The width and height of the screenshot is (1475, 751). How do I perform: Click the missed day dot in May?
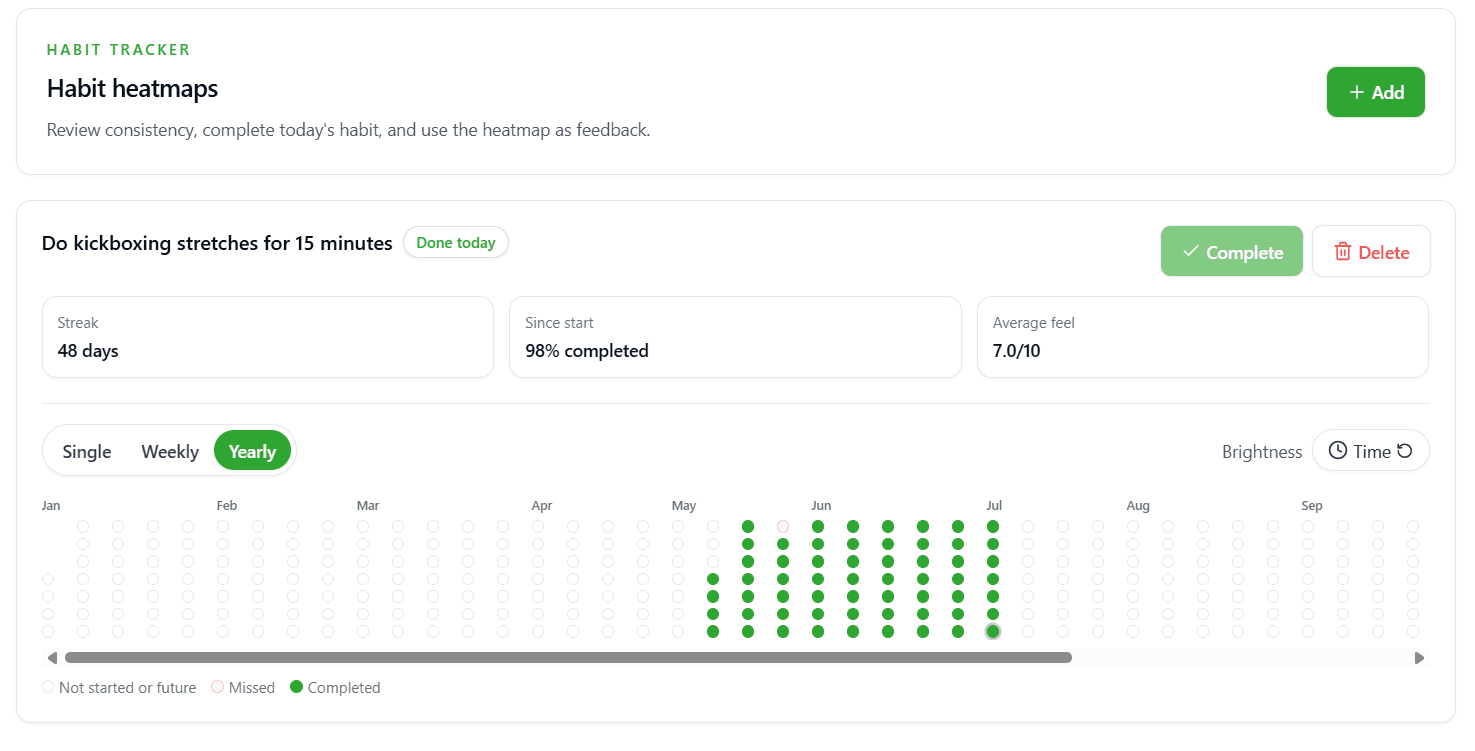783,526
